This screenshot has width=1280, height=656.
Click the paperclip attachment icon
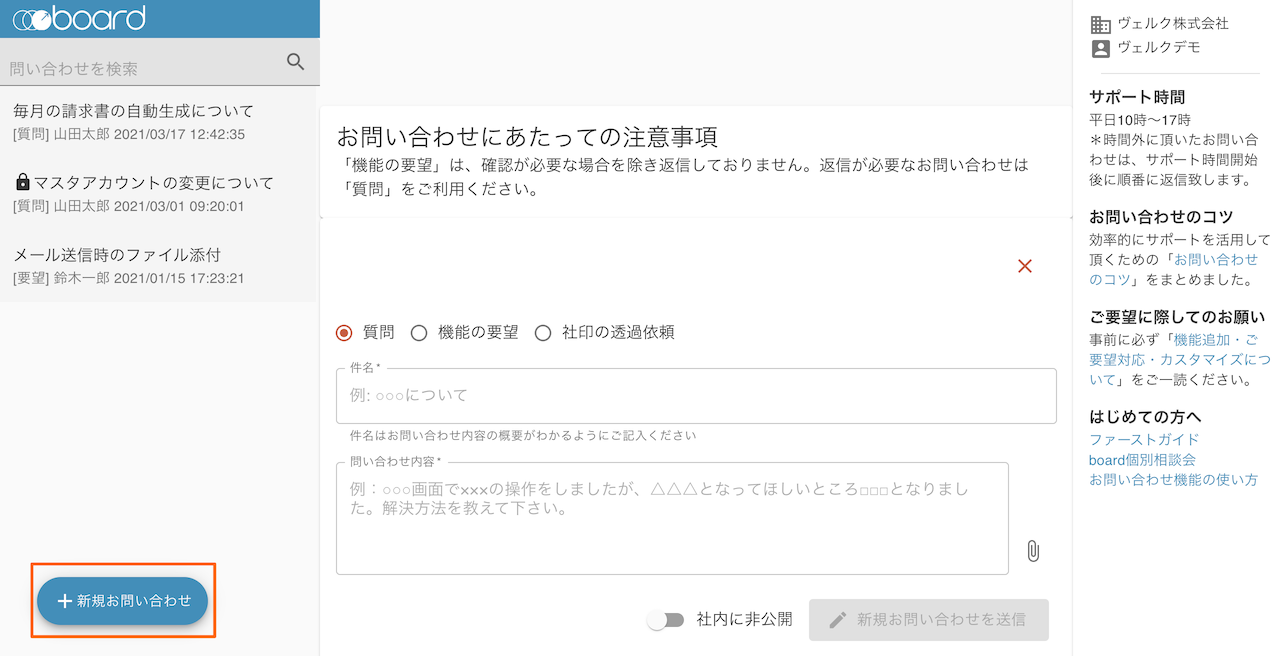[x=1032, y=551]
